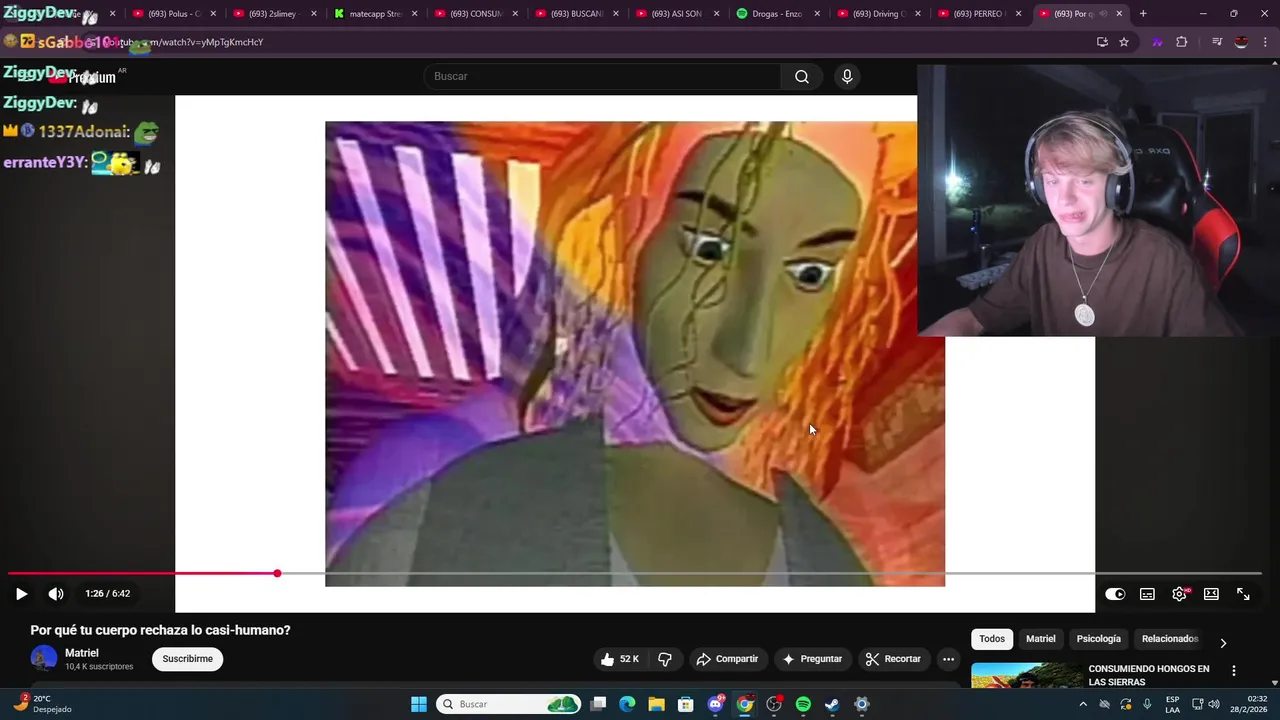
Task: Subscribe with the Suscribirme button
Action: click(x=188, y=659)
